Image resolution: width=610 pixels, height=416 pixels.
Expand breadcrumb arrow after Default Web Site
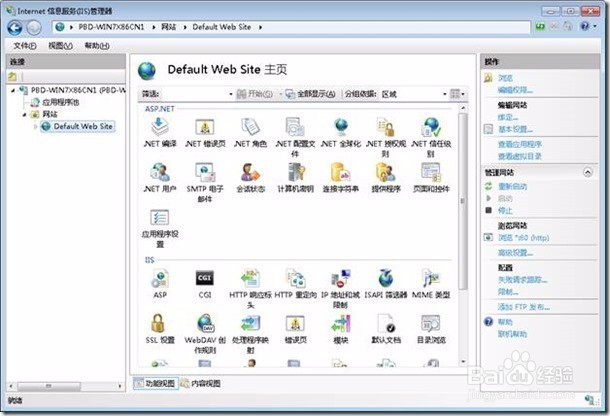(260, 27)
